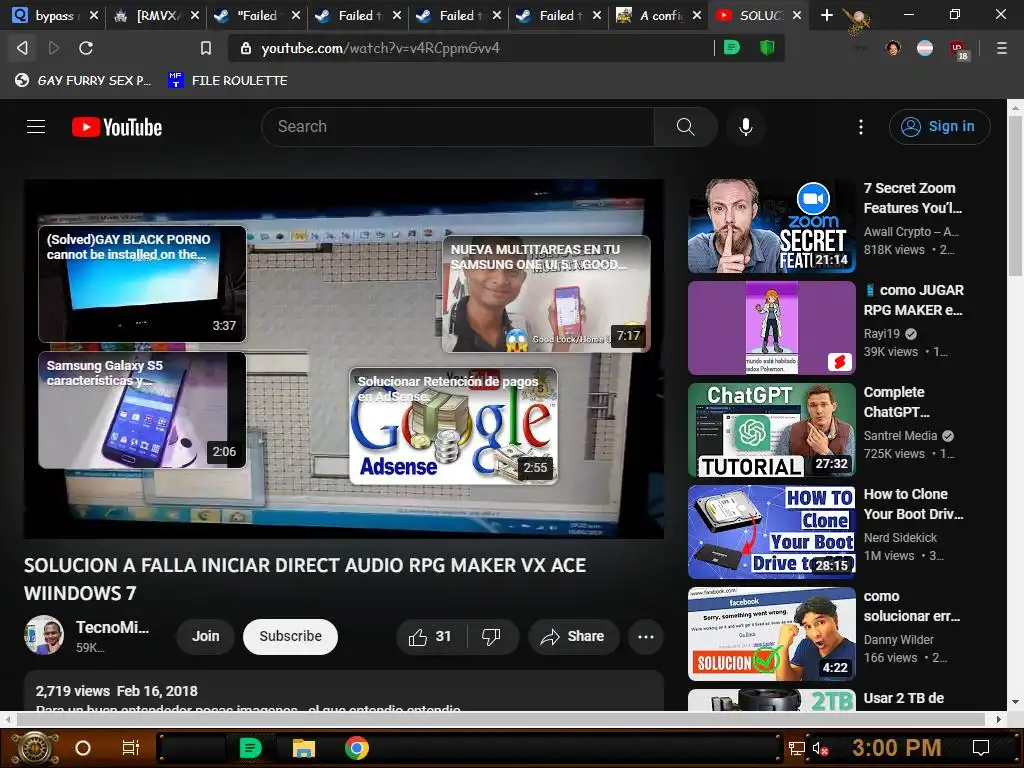Screen dimensions: 1024x768
Task: Open the FILE ROULETTE bookmark
Action: click(228, 80)
